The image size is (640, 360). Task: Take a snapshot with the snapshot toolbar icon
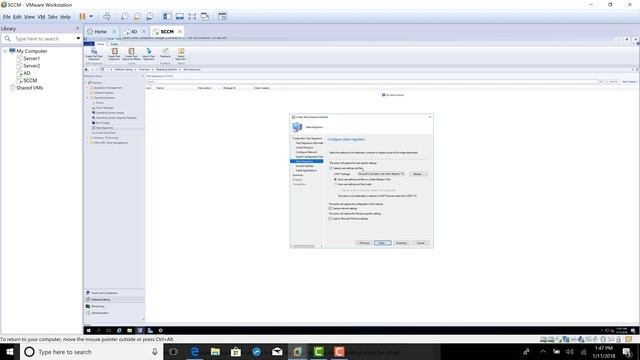(x=124, y=17)
